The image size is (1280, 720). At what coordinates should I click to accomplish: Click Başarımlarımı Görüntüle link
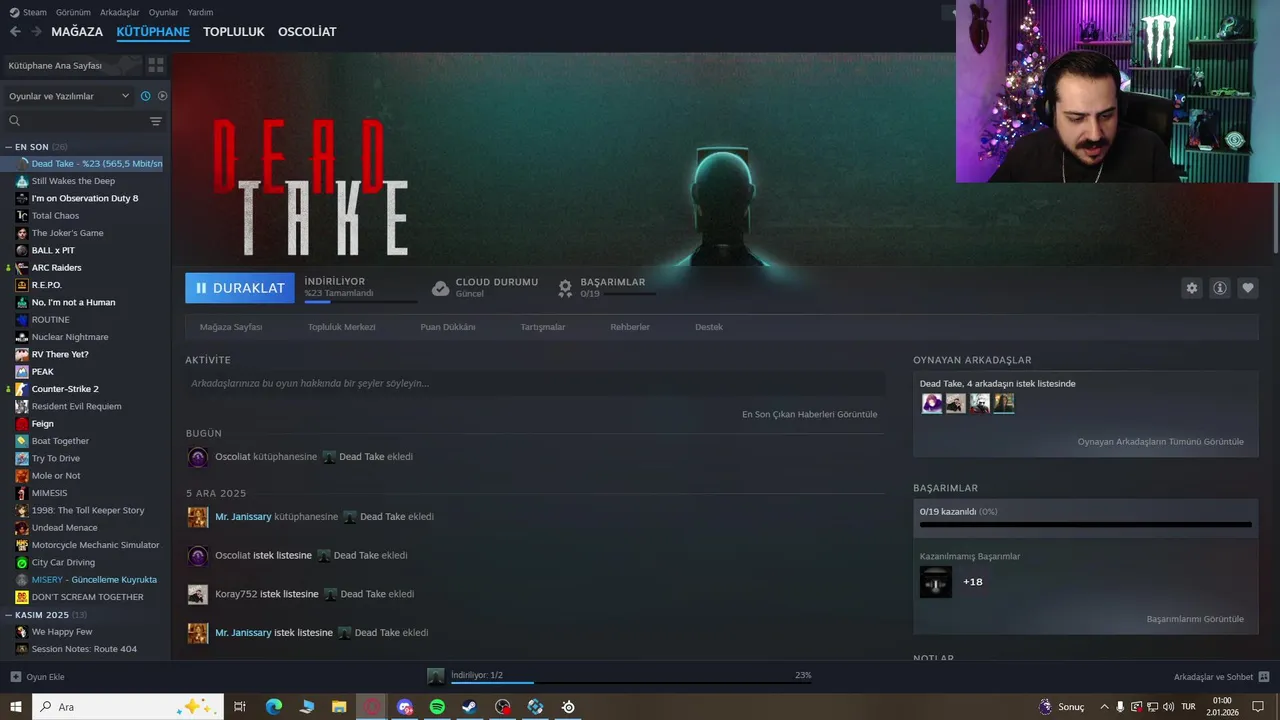pos(1195,619)
